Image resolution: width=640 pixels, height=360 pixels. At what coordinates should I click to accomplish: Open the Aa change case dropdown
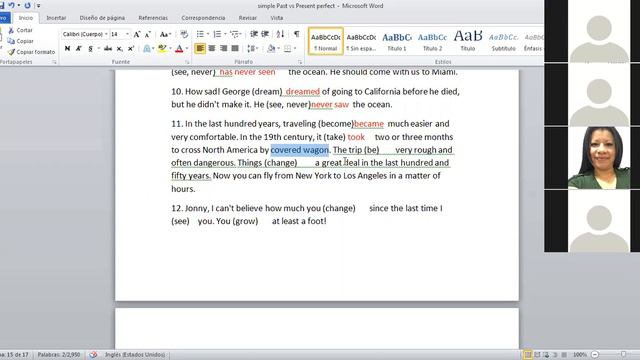165,34
